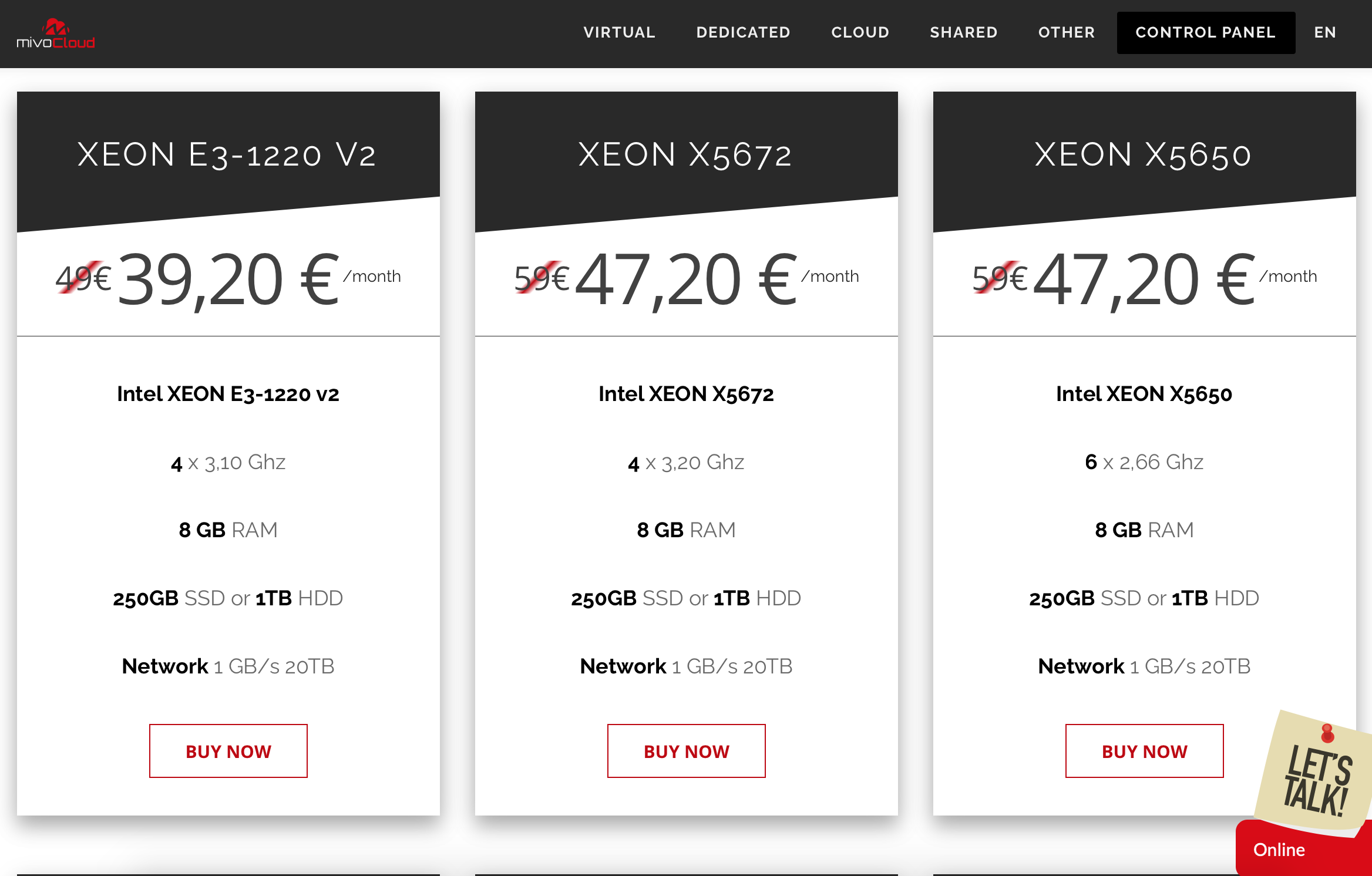The image size is (1372, 876).
Task: Open the Shared menu
Action: pyautogui.click(x=963, y=32)
